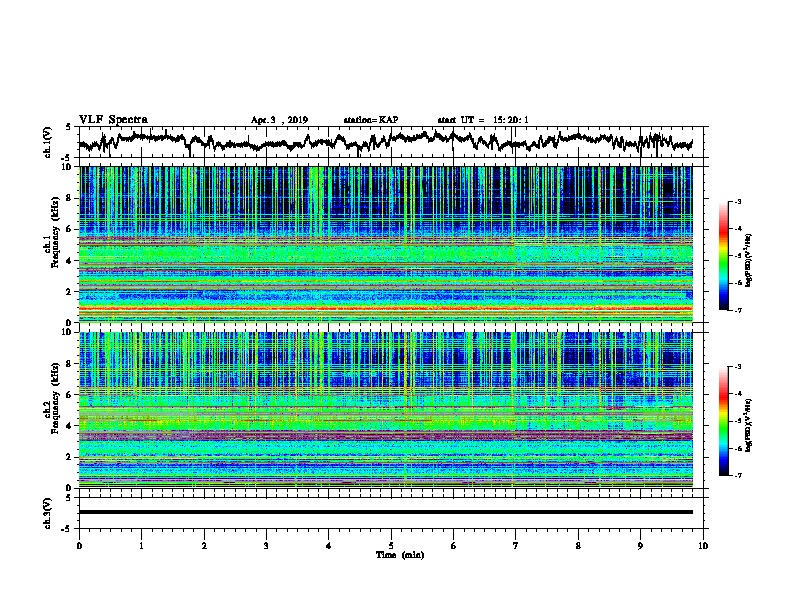
Task: Click the "station=KAP" header text
Action: pos(371,120)
